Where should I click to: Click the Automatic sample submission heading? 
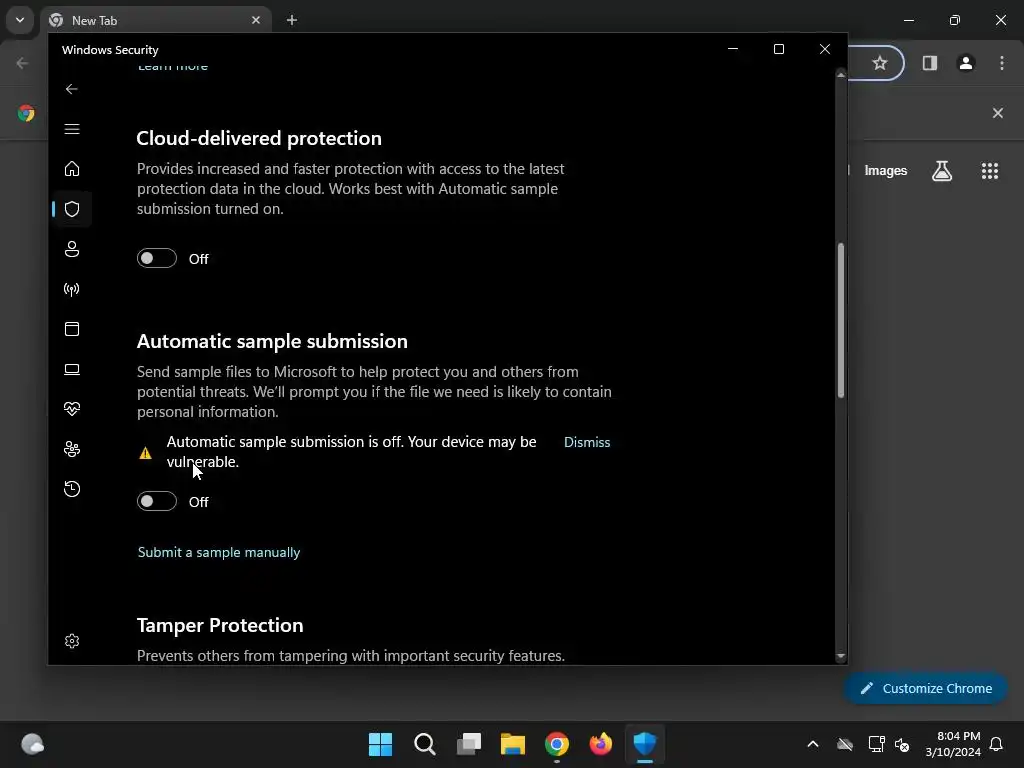tap(272, 342)
